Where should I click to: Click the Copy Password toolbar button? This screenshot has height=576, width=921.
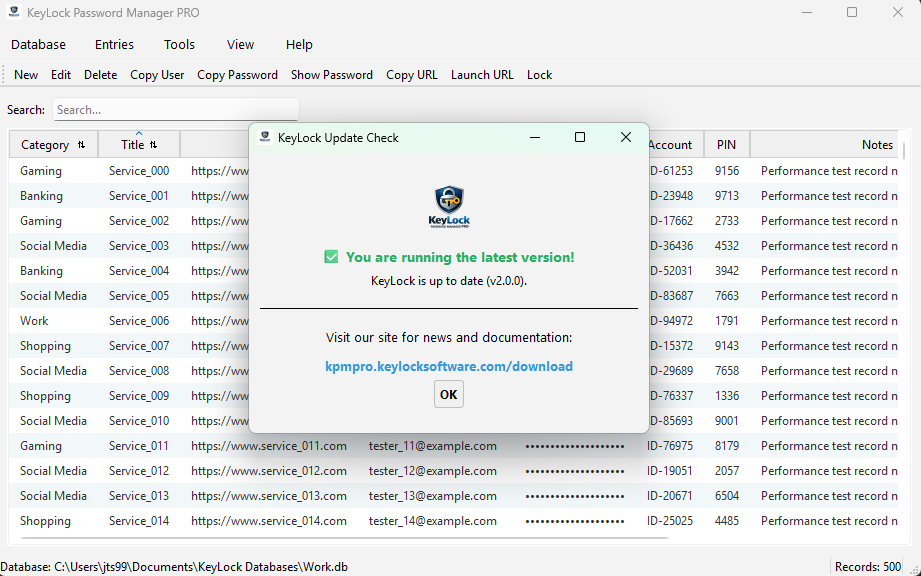click(x=237, y=75)
